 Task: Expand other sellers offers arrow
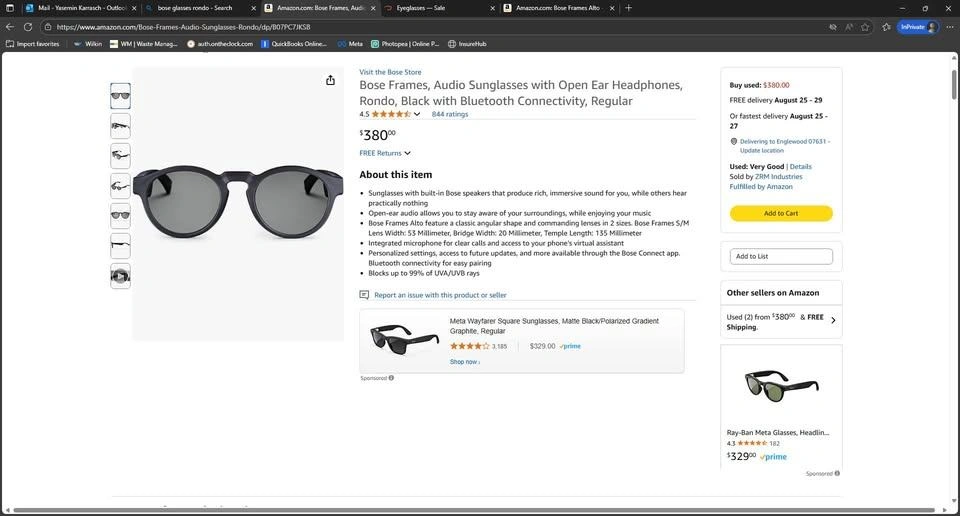click(833, 320)
